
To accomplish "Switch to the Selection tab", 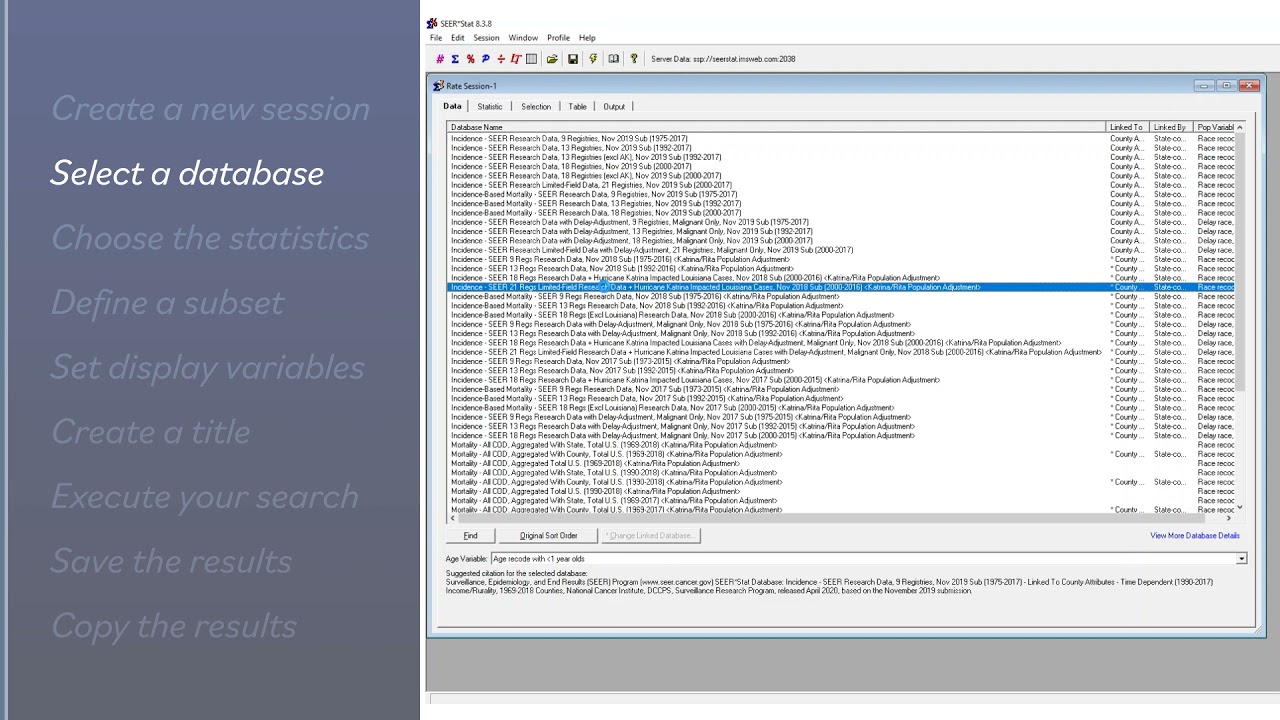I will [x=536, y=106].
